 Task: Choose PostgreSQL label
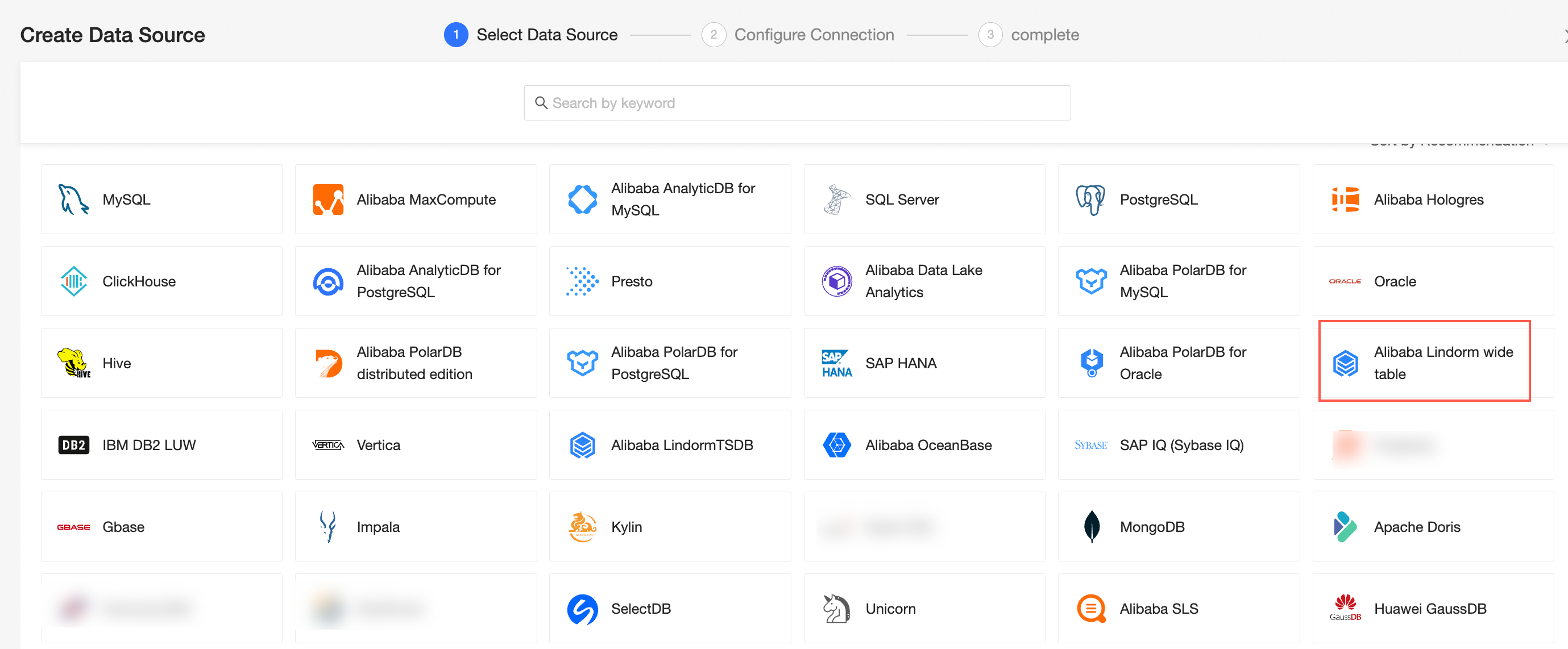tap(1158, 199)
